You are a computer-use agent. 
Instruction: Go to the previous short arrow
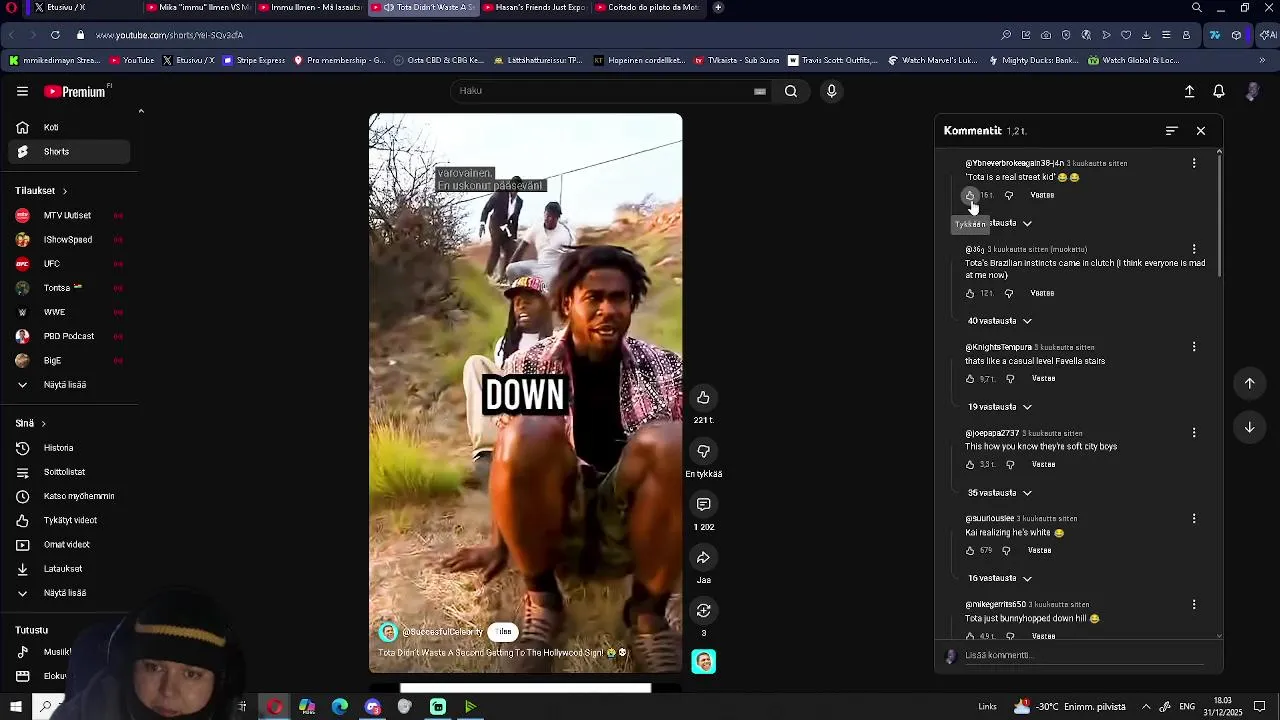click(x=1249, y=383)
